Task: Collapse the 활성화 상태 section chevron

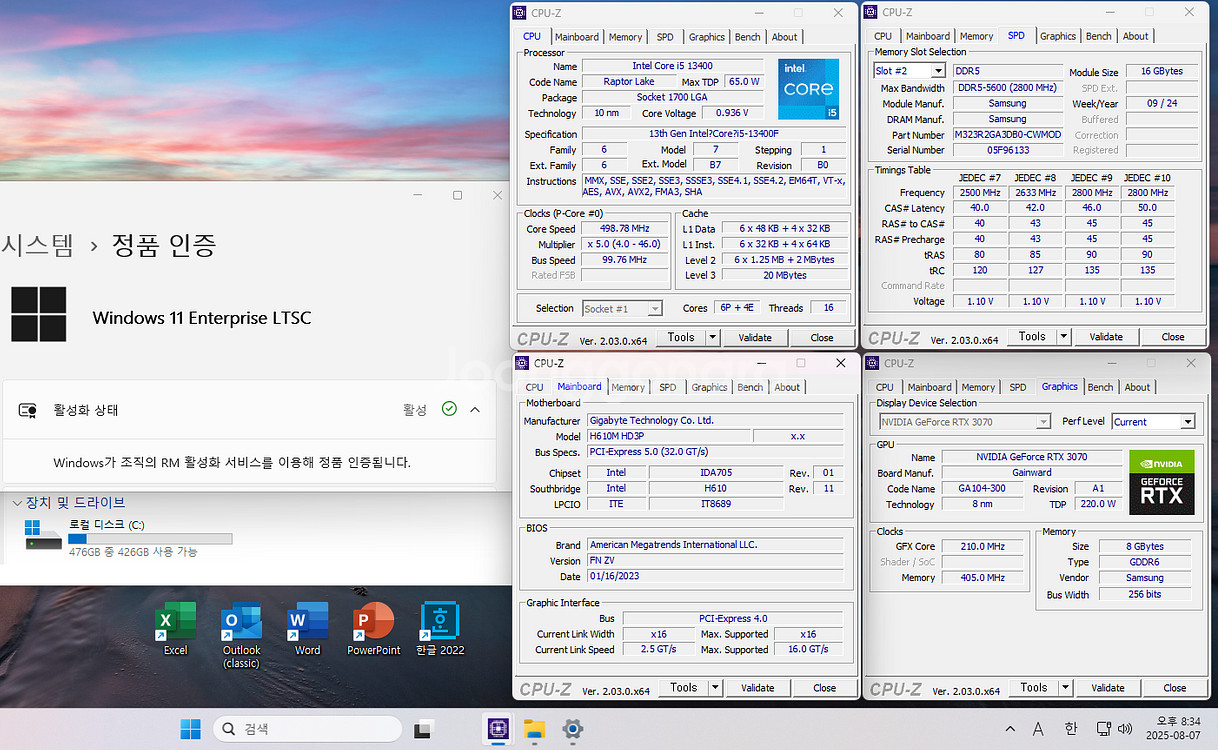Action: (475, 409)
